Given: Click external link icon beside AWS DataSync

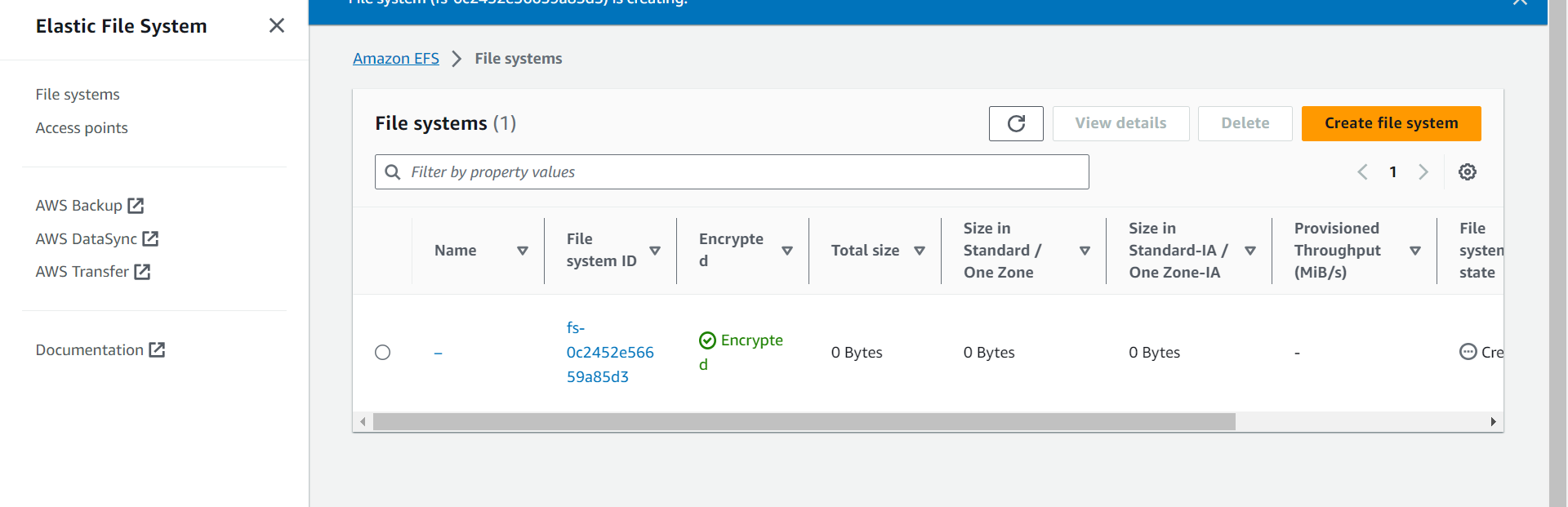Looking at the screenshot, I should (x=150, y=238).
